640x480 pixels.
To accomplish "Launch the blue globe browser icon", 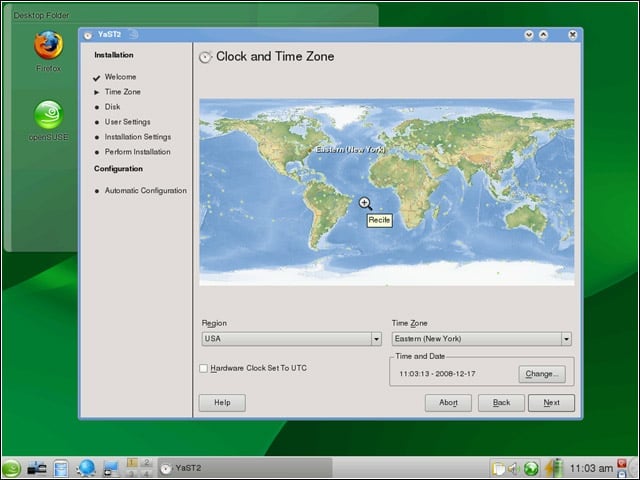I will click(x=86, y=468).
